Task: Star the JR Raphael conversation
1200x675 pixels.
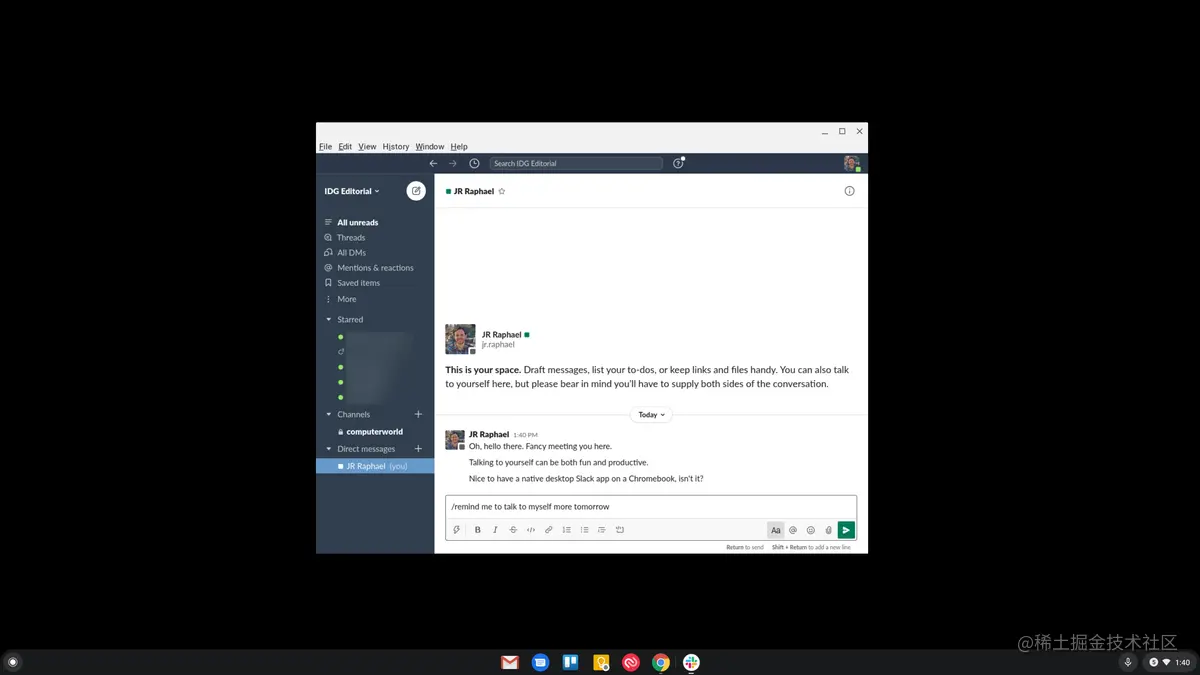Action: (502, 191)
